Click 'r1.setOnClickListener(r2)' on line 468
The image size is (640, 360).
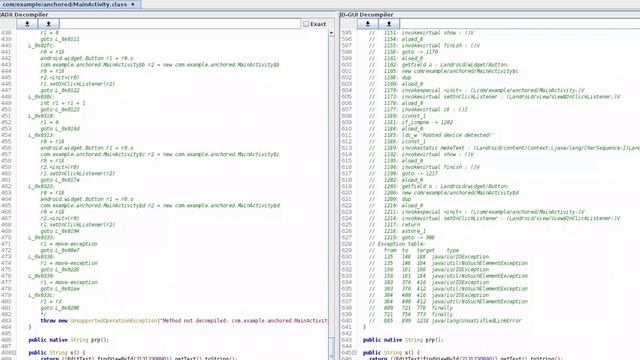[78, 225]
